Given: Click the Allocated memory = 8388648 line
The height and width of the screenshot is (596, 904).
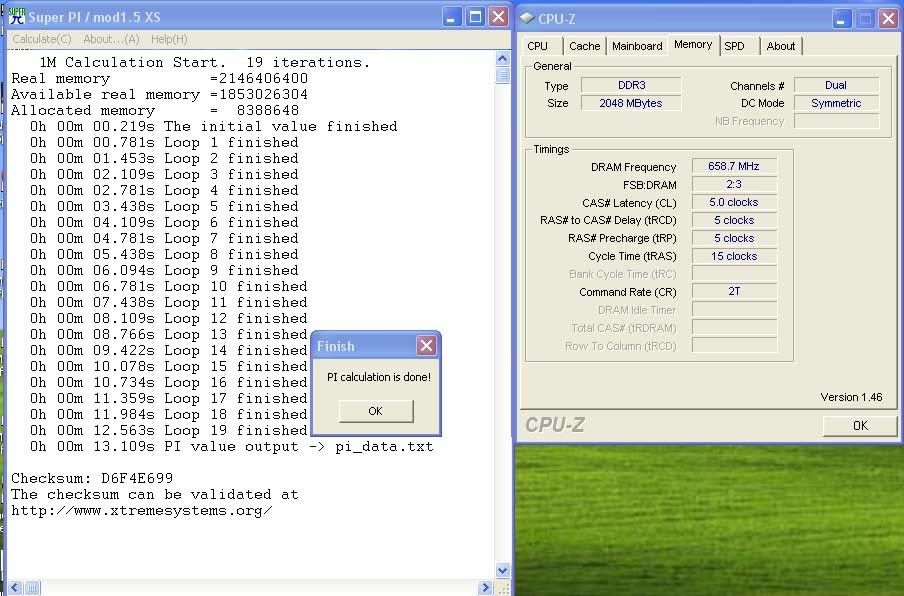Looking at the screenshot, I should click(155, 110).
